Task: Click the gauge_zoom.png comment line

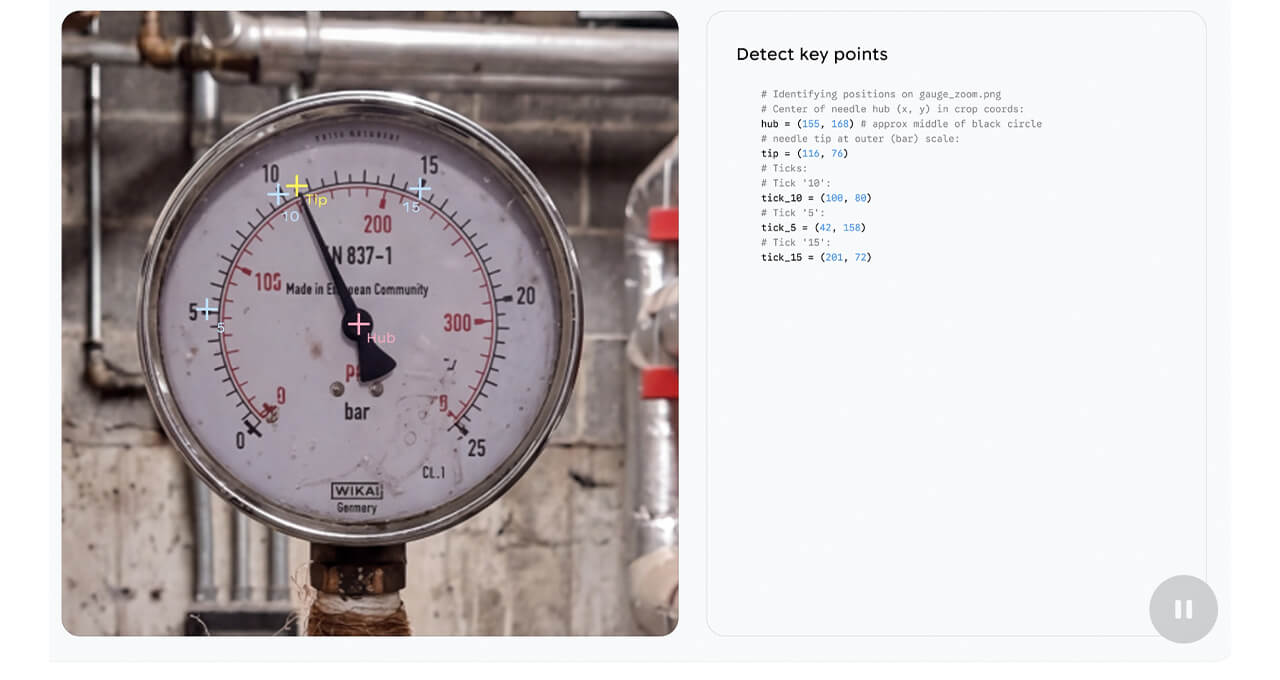Action: (x=880, y=94)
